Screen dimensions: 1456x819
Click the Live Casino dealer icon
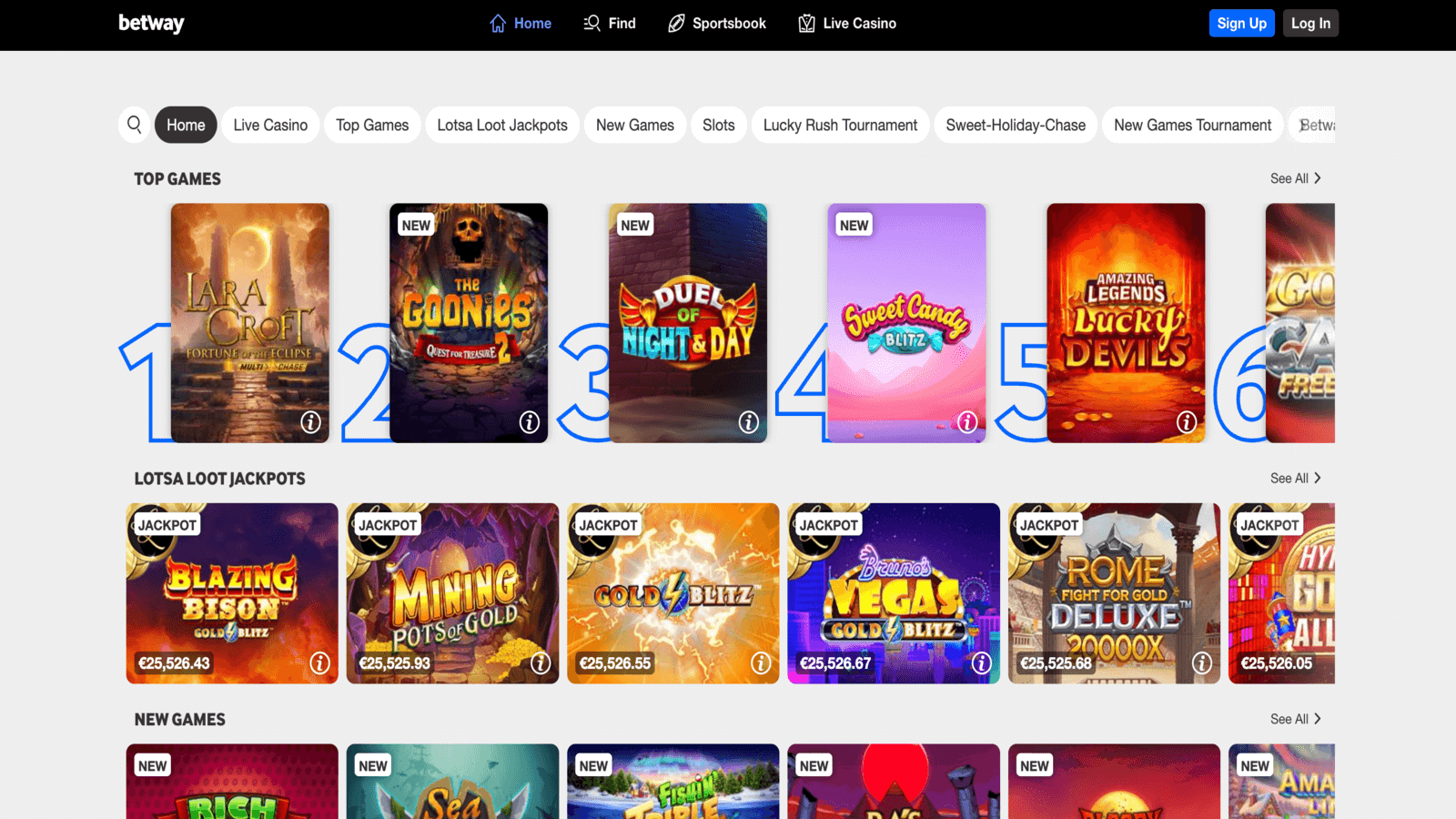tap(805, 23)
